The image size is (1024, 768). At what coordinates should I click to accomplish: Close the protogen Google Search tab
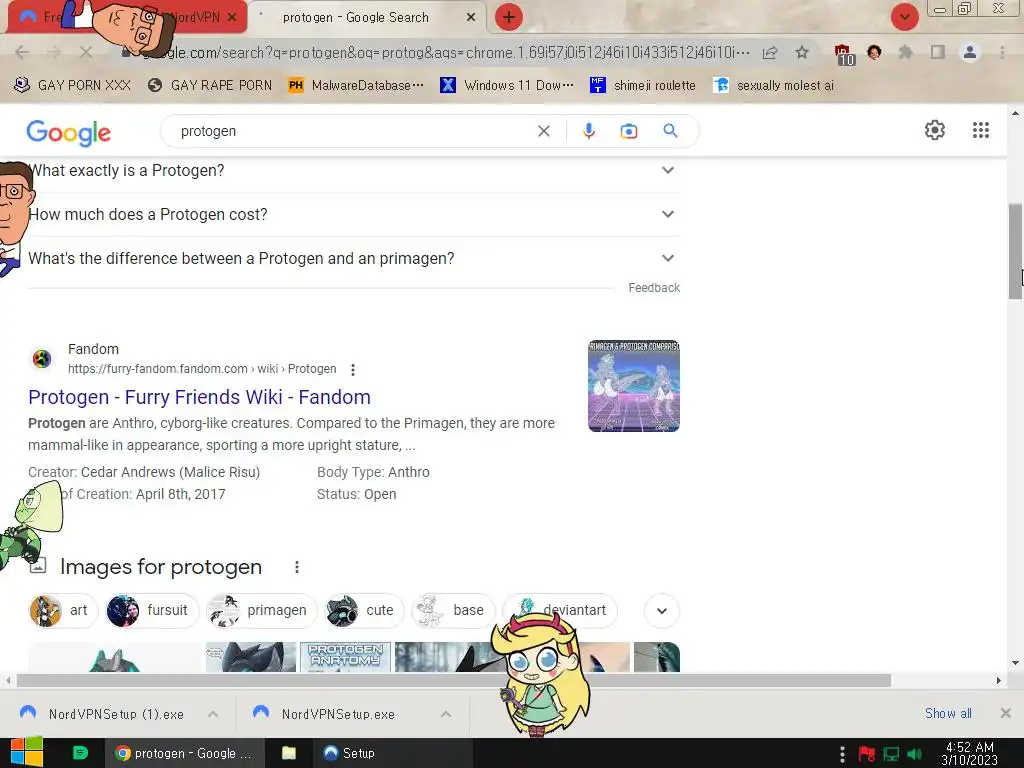tap(471, 18)
